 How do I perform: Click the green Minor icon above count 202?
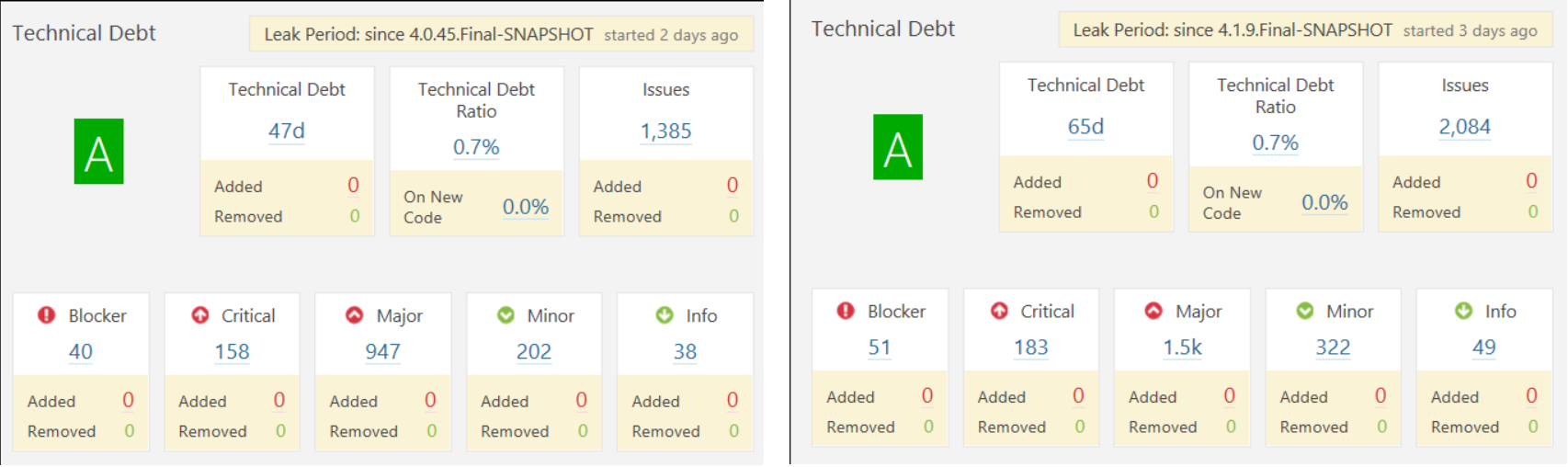click(506, 315)
